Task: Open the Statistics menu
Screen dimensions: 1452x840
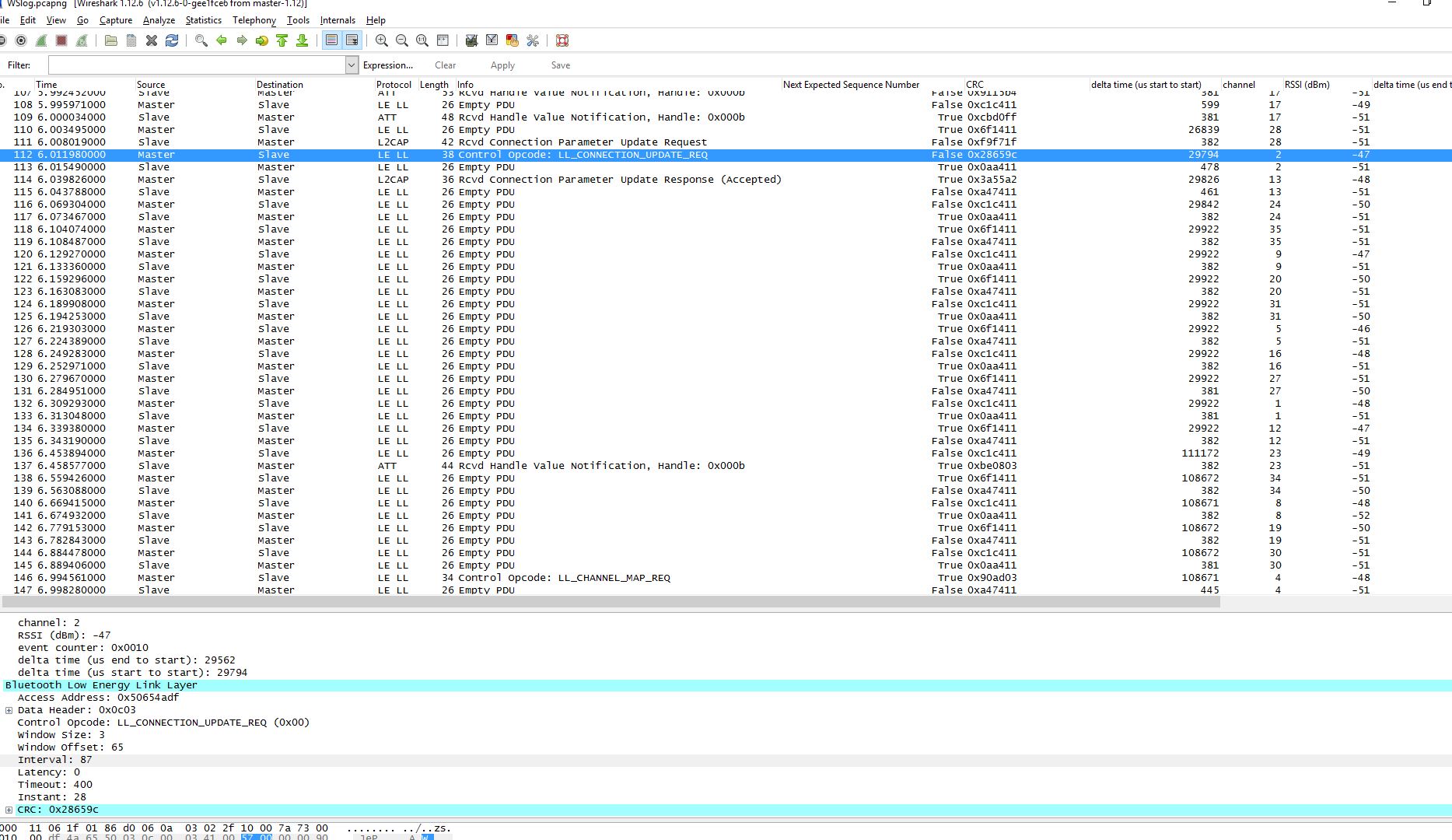Action: point(204,20)
